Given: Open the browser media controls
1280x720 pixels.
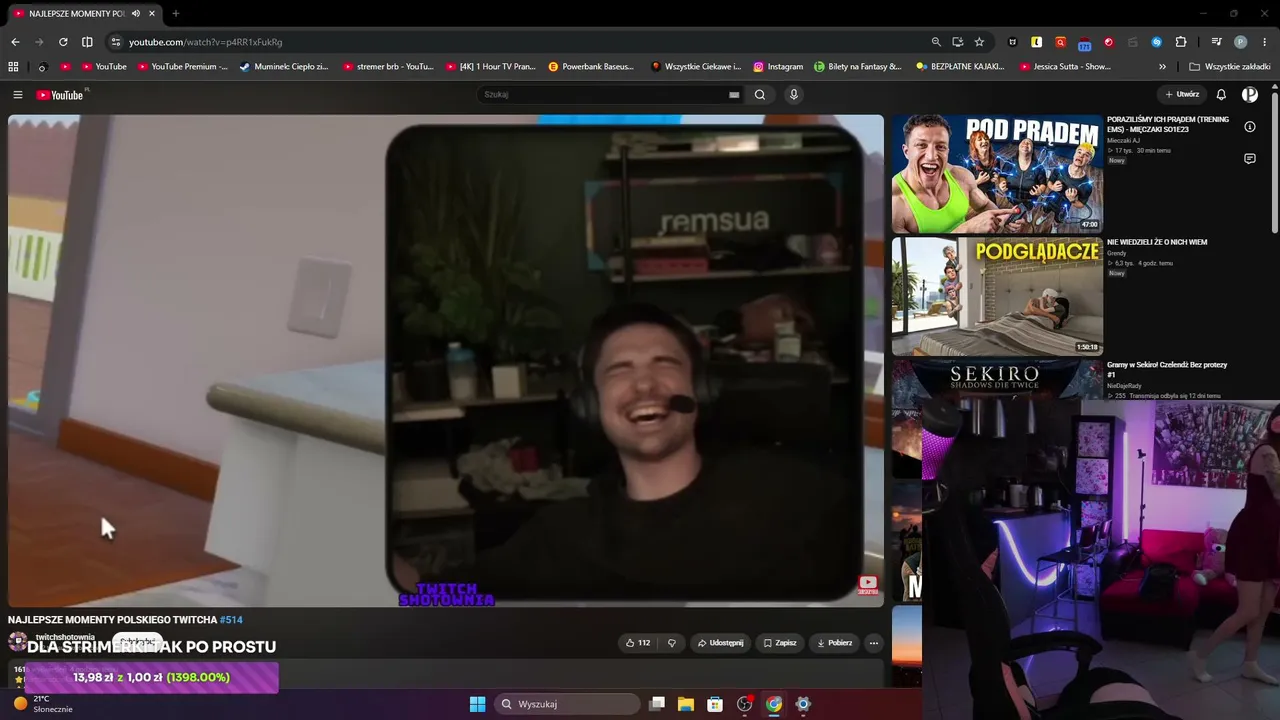Looking at the screenshot, I should 1216,42.
